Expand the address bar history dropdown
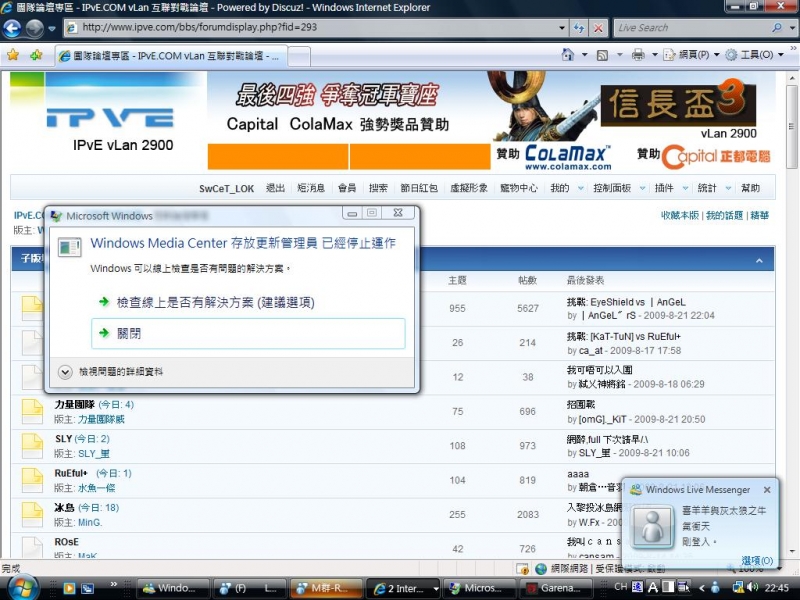The width and height of the screenshot is (800, 600). pos(562,28)
